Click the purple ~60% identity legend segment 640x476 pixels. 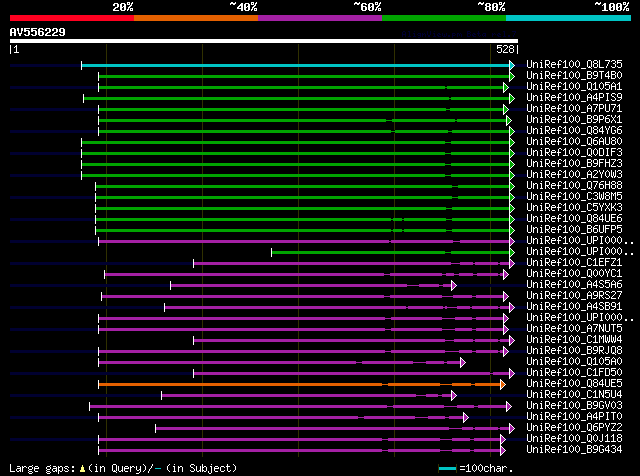[320, 18]
